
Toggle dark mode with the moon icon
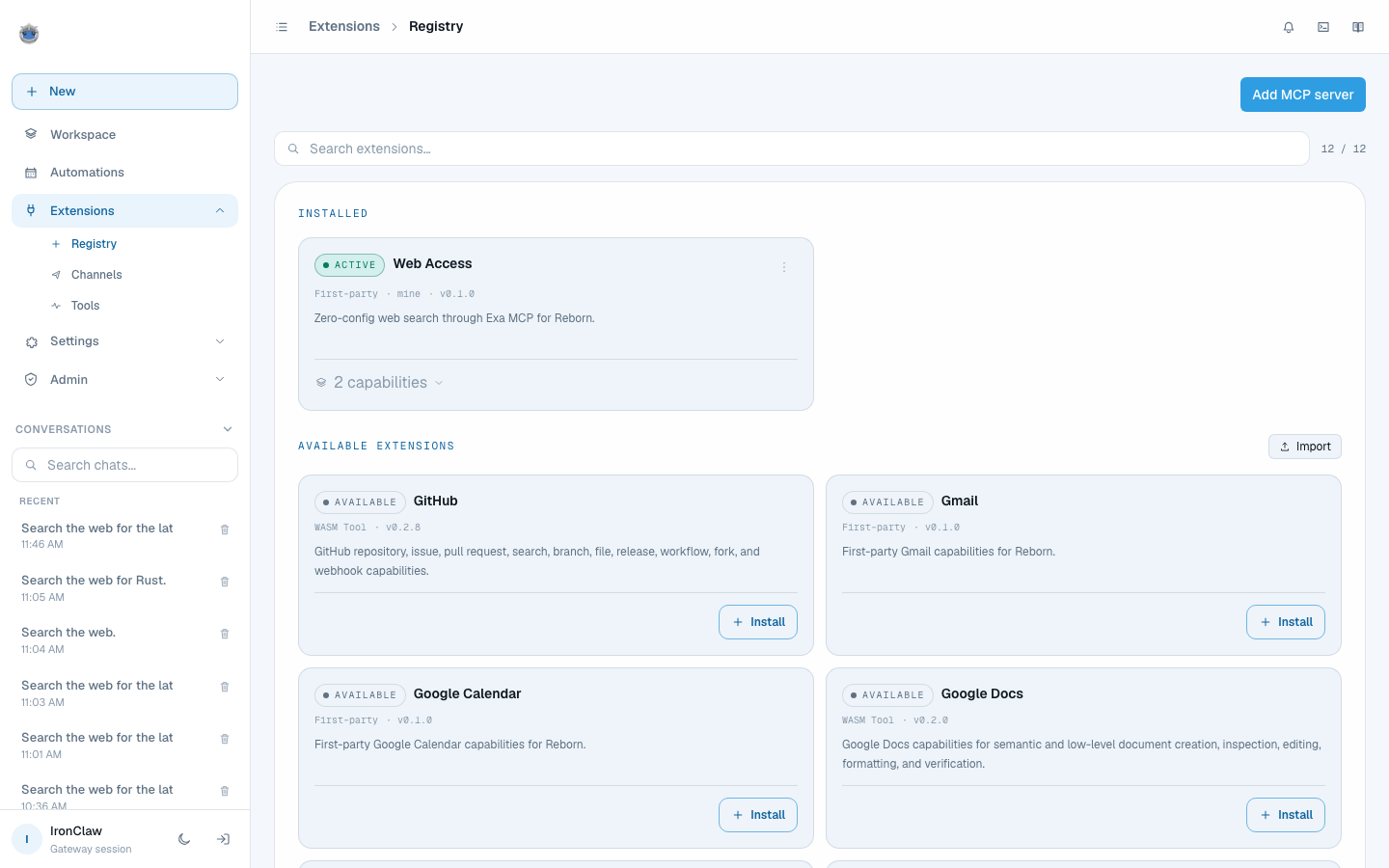184,839
